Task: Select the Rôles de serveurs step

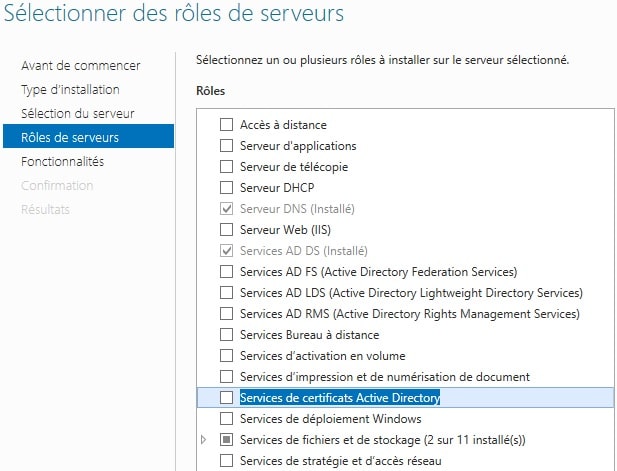Action: [x=88, y=136]
